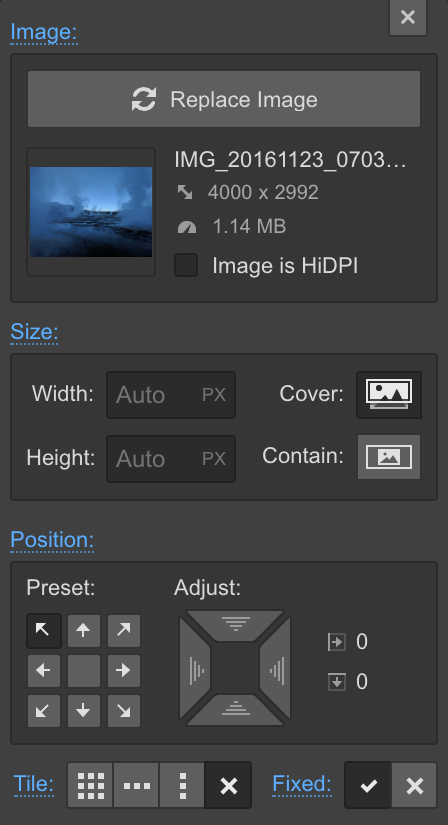Select the center position preset square

84,670
